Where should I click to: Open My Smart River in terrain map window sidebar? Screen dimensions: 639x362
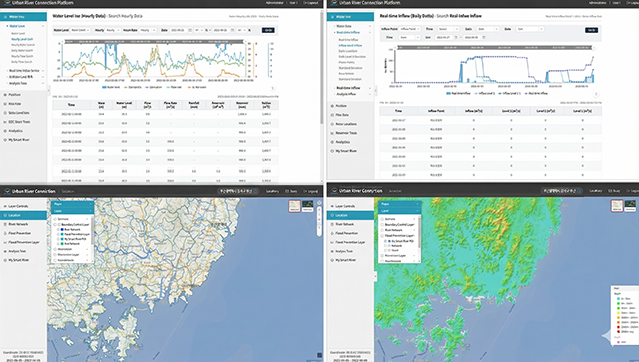coord(346,260)
